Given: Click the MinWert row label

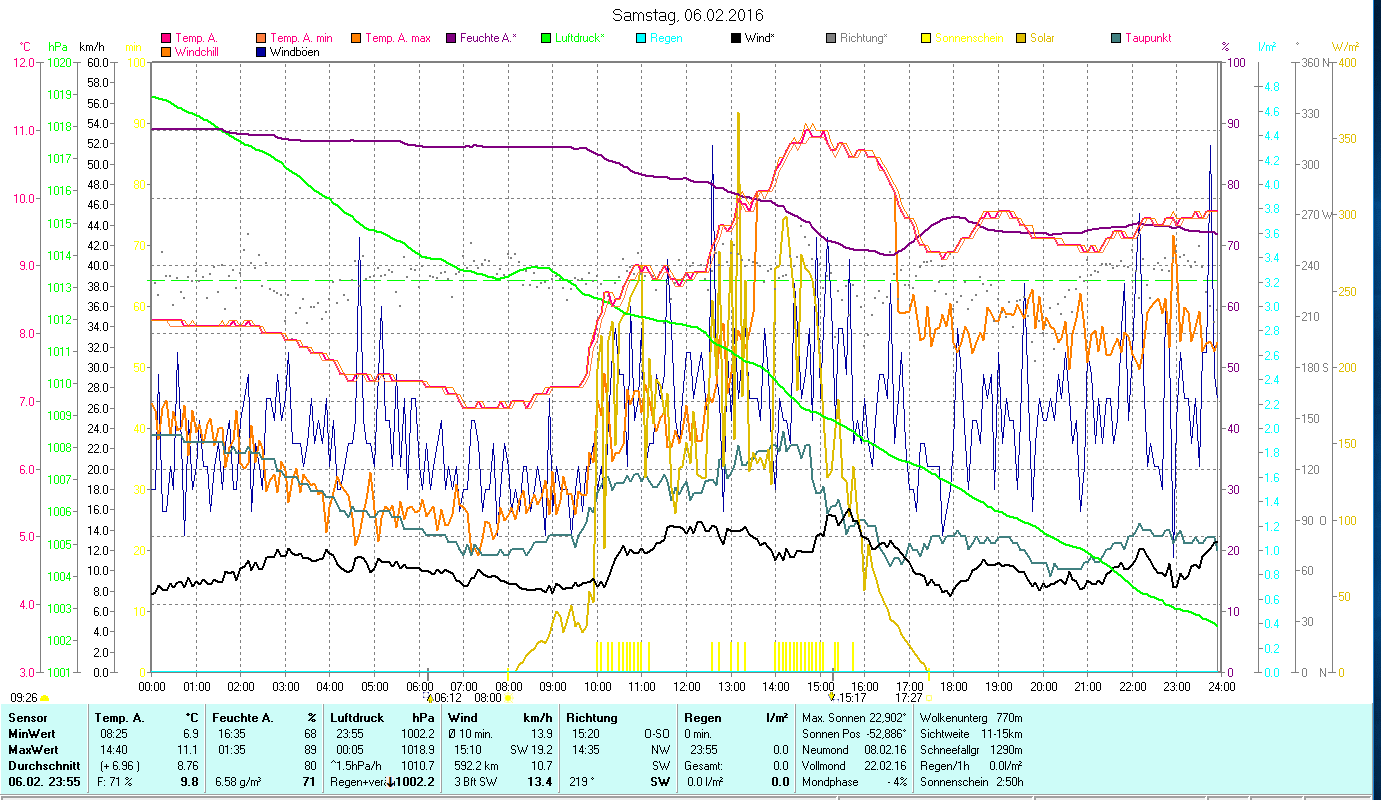Looking at the screenshot, I should [x=32, y=734].
